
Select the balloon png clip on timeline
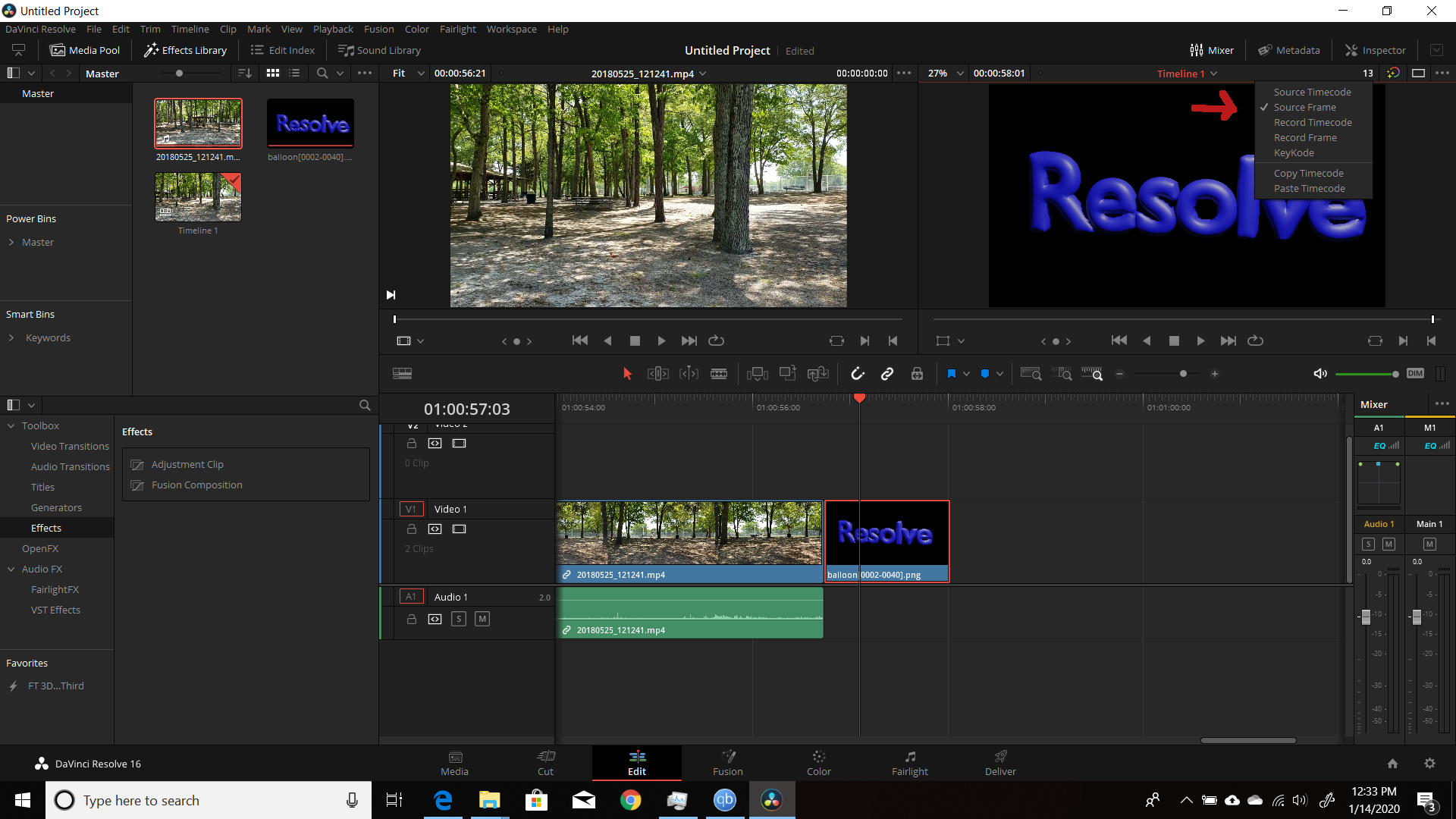coord(886,541)
